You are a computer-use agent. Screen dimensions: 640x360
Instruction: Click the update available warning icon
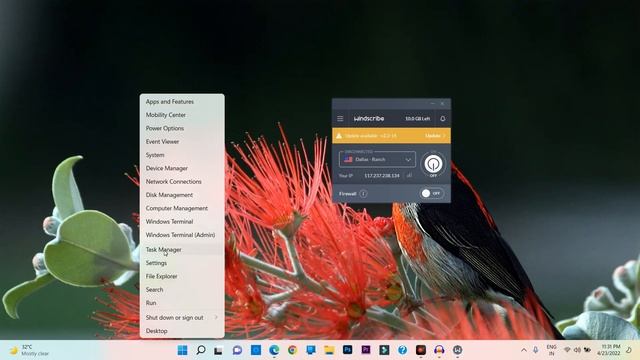(x=339, y=136)
